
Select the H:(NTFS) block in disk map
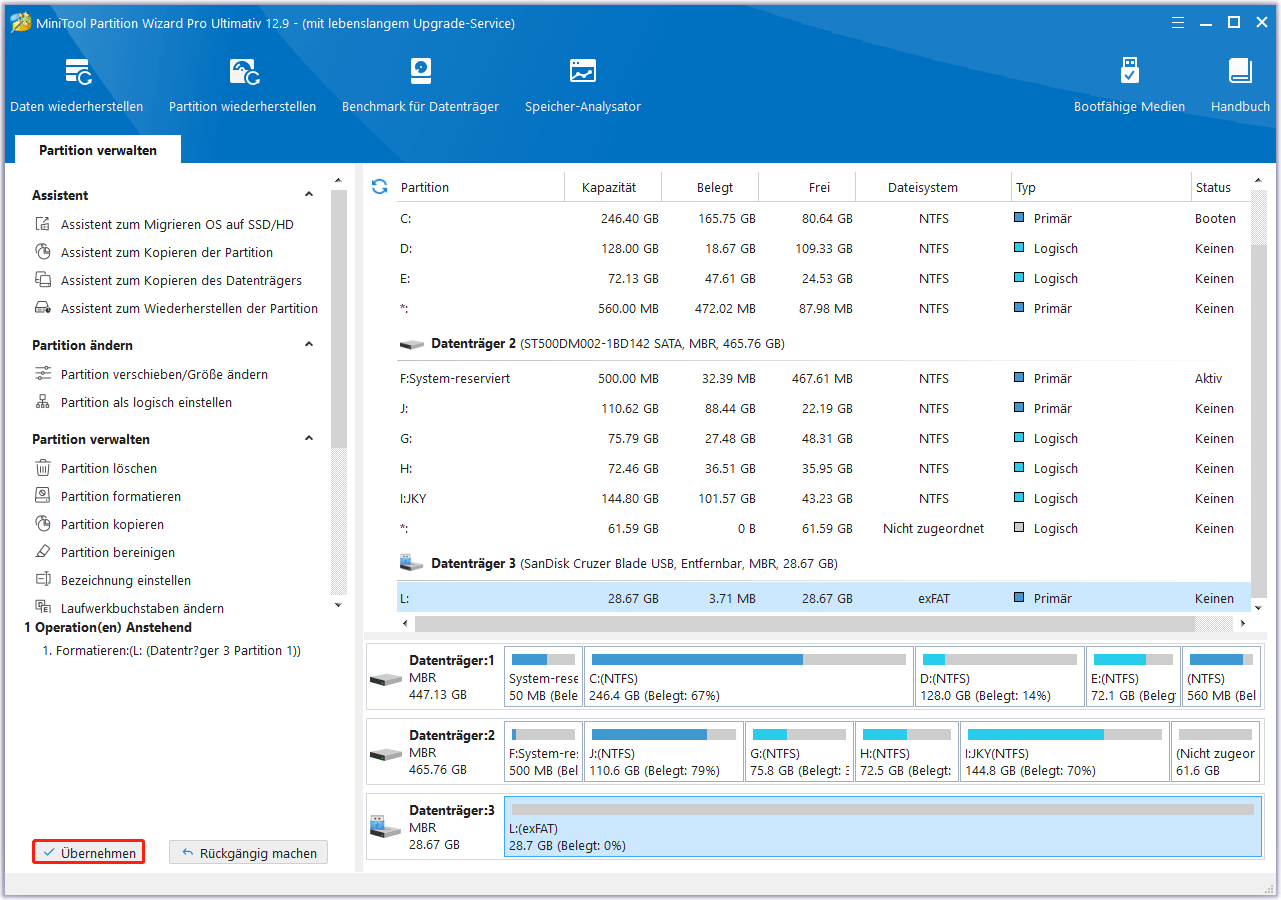point(907,753)
